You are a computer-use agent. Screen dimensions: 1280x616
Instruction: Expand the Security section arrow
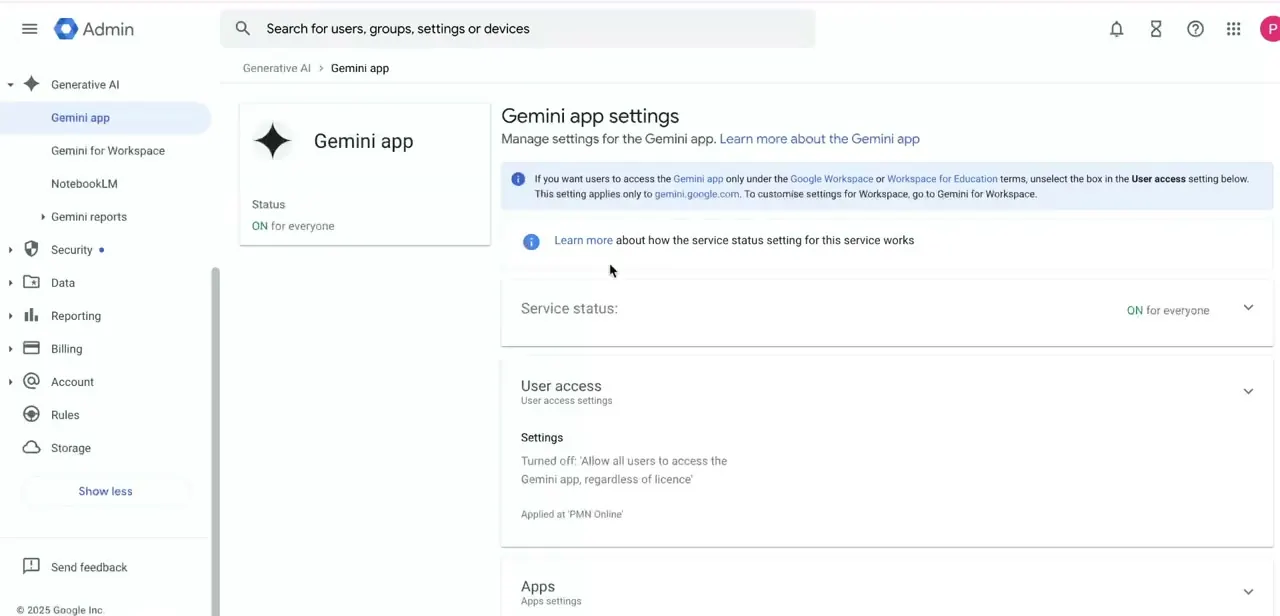(x=10, y=250)
